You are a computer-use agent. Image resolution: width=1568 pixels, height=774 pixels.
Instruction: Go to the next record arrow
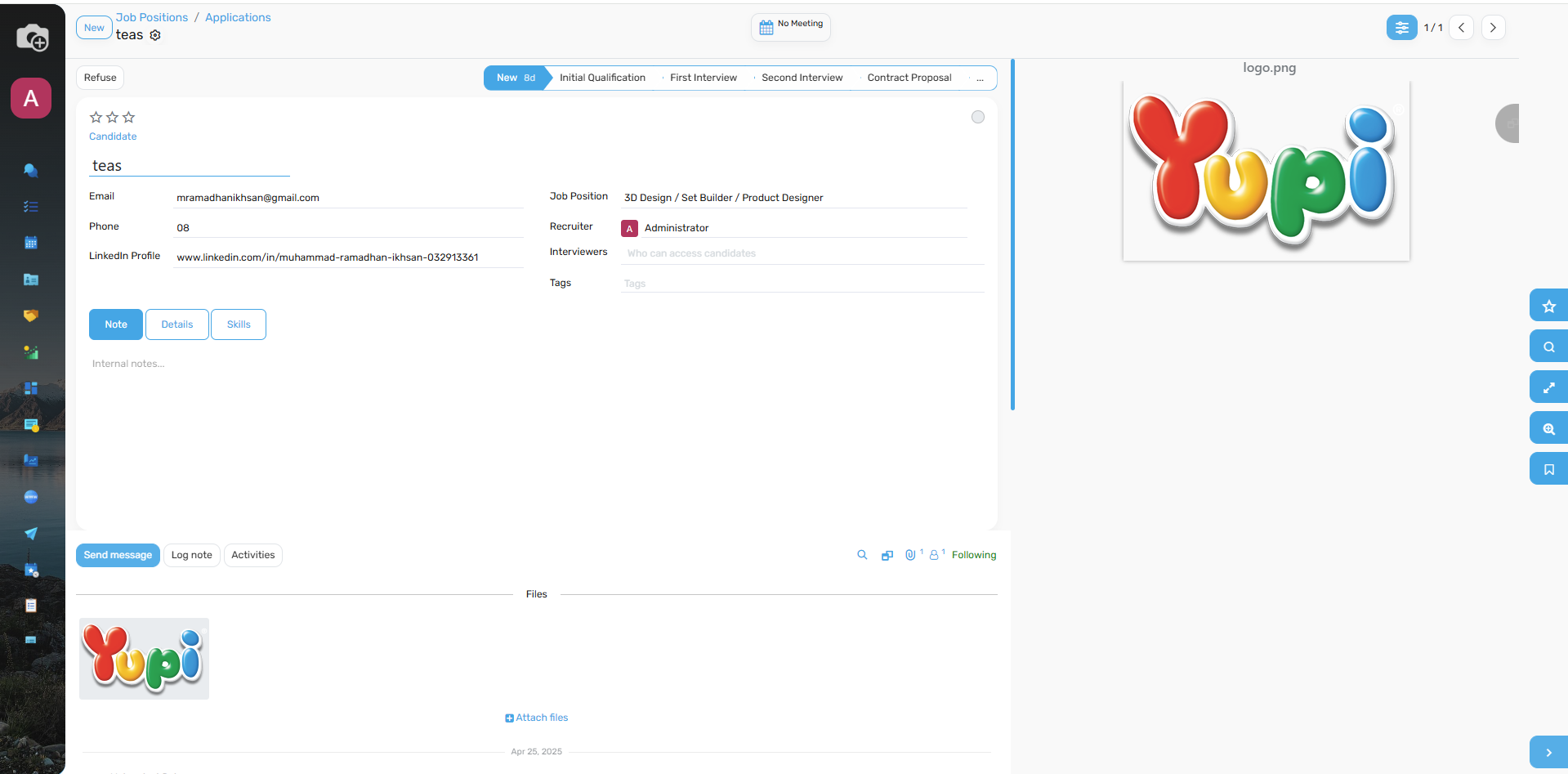click(1493, 28)
